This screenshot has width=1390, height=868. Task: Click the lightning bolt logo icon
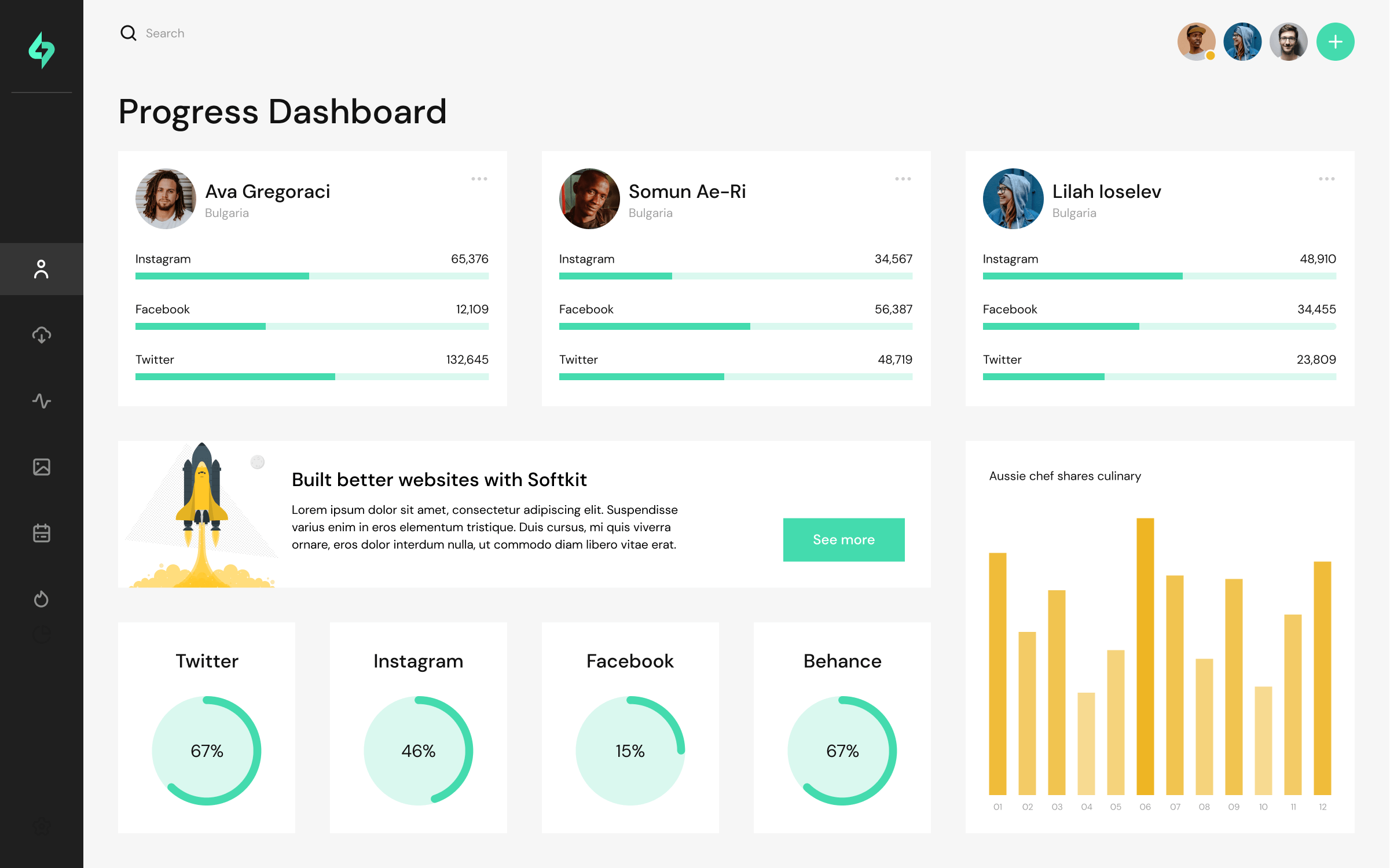(x=42, y=50)
